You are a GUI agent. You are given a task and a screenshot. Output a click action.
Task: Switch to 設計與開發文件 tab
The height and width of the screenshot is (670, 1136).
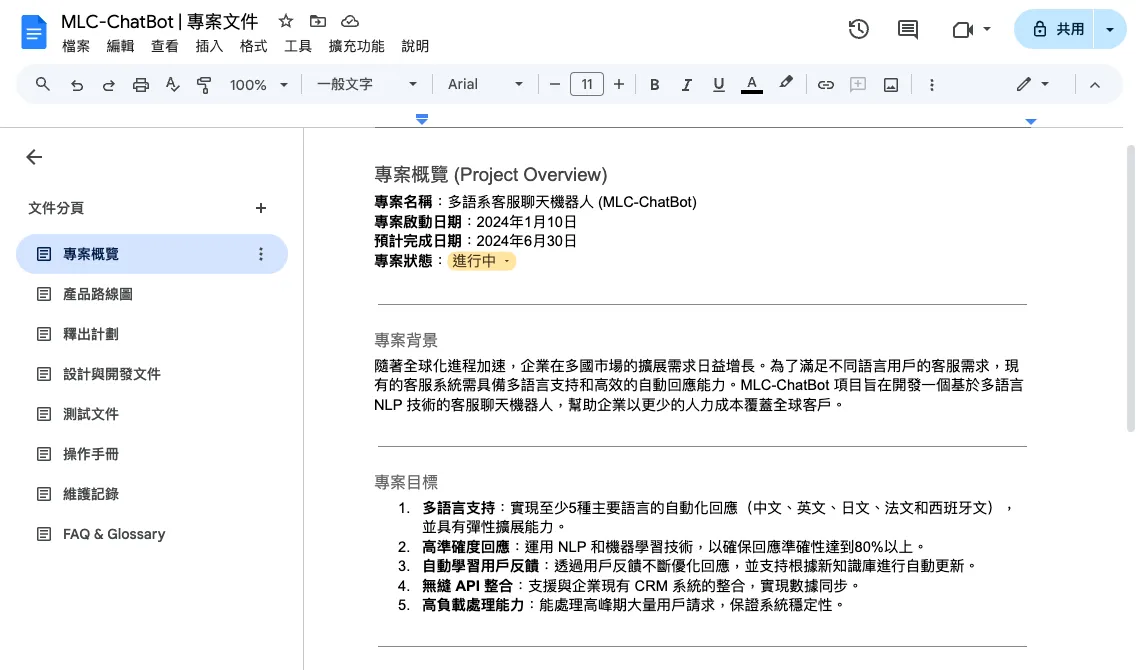coord(152,374)
